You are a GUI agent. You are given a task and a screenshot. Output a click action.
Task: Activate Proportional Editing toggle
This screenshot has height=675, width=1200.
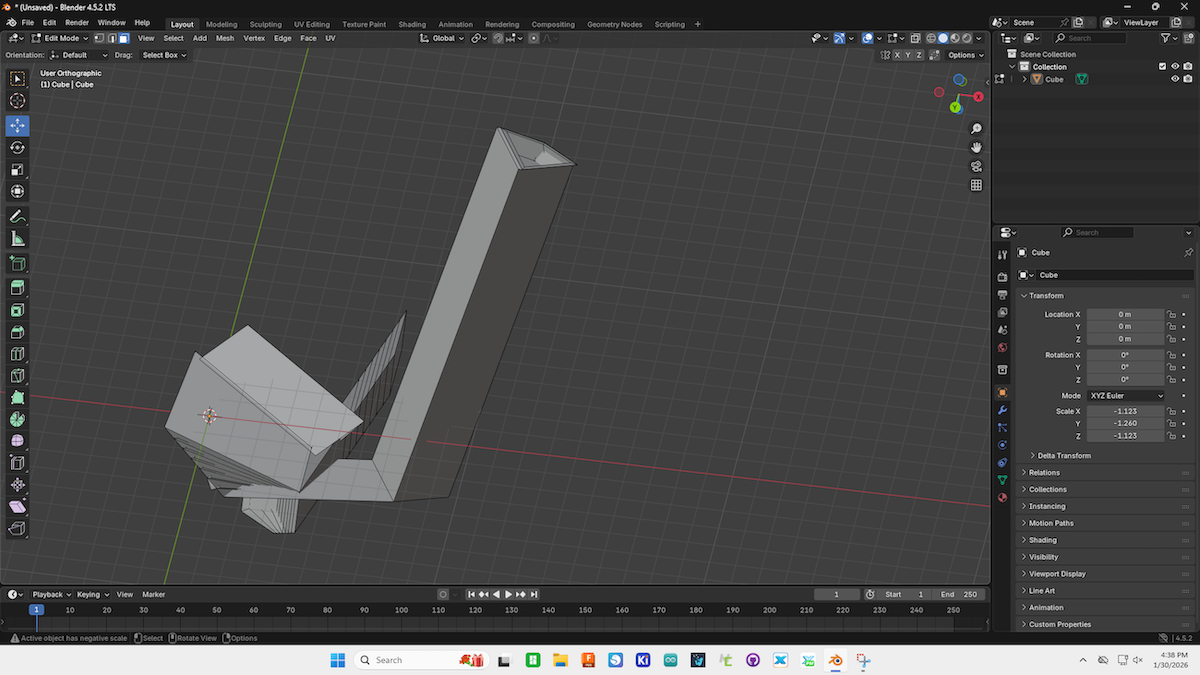click(x=533, y=38)
